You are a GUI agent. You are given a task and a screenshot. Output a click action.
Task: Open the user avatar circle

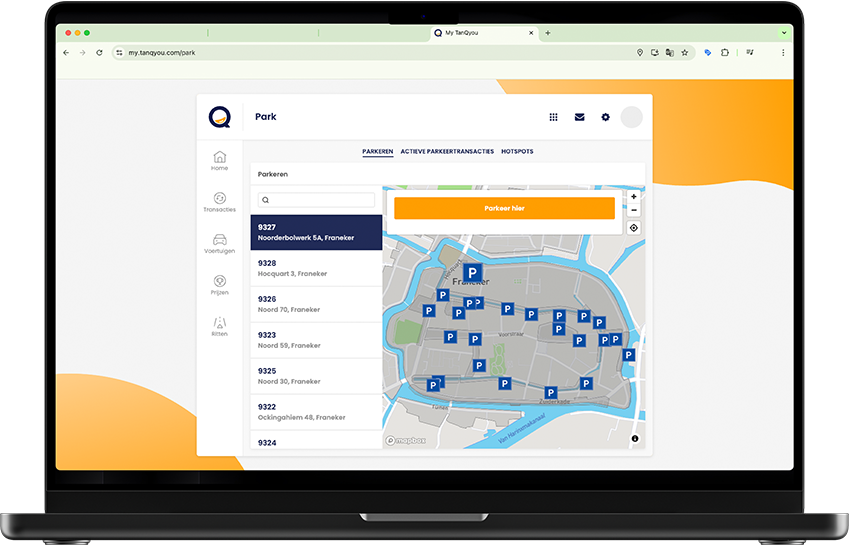[631, 117]
